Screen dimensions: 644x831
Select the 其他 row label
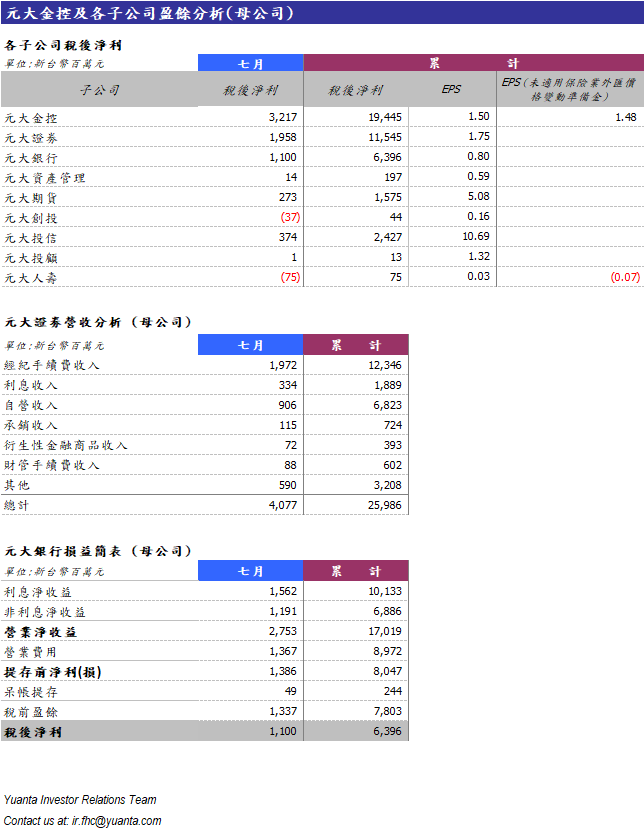(x=17, y=485)
